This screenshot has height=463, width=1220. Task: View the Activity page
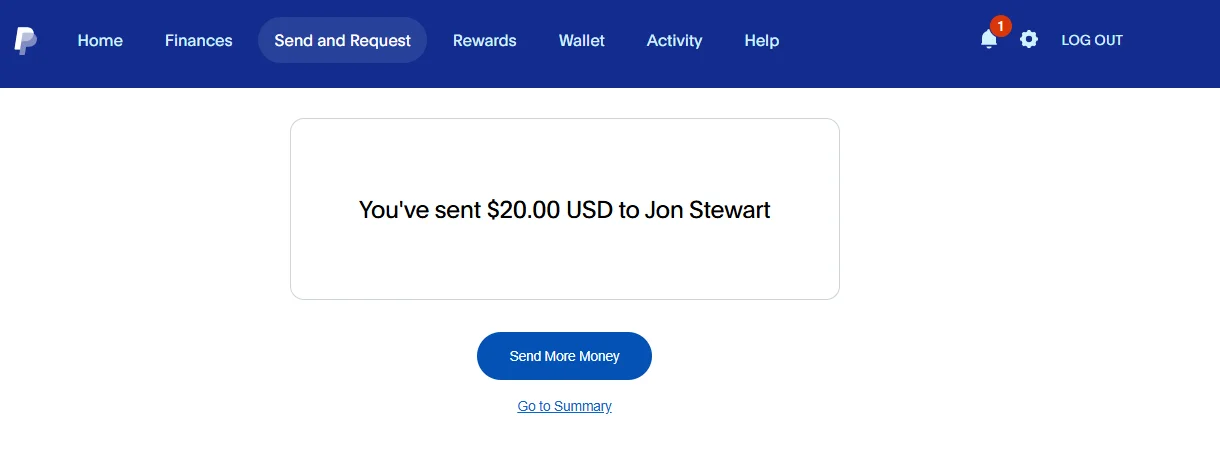tap(674, 41)
